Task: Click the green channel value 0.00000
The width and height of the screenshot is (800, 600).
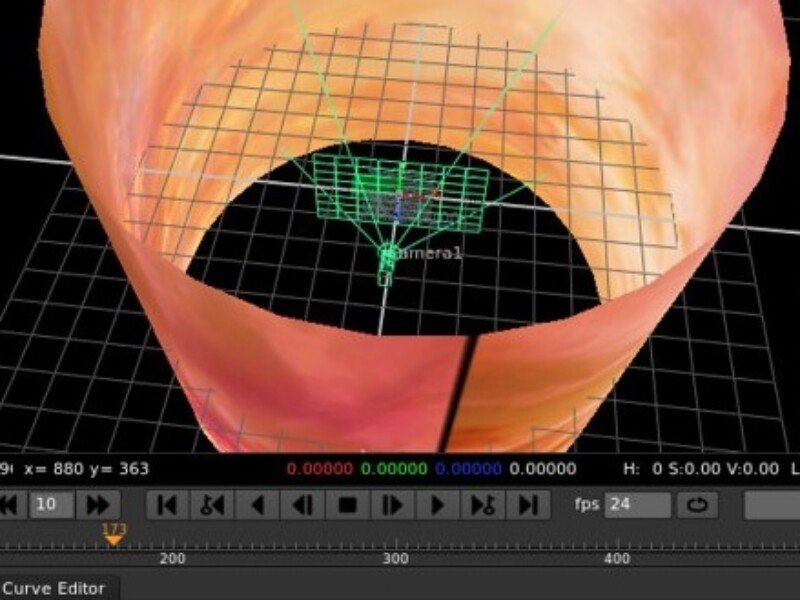Action: (394, 468)
